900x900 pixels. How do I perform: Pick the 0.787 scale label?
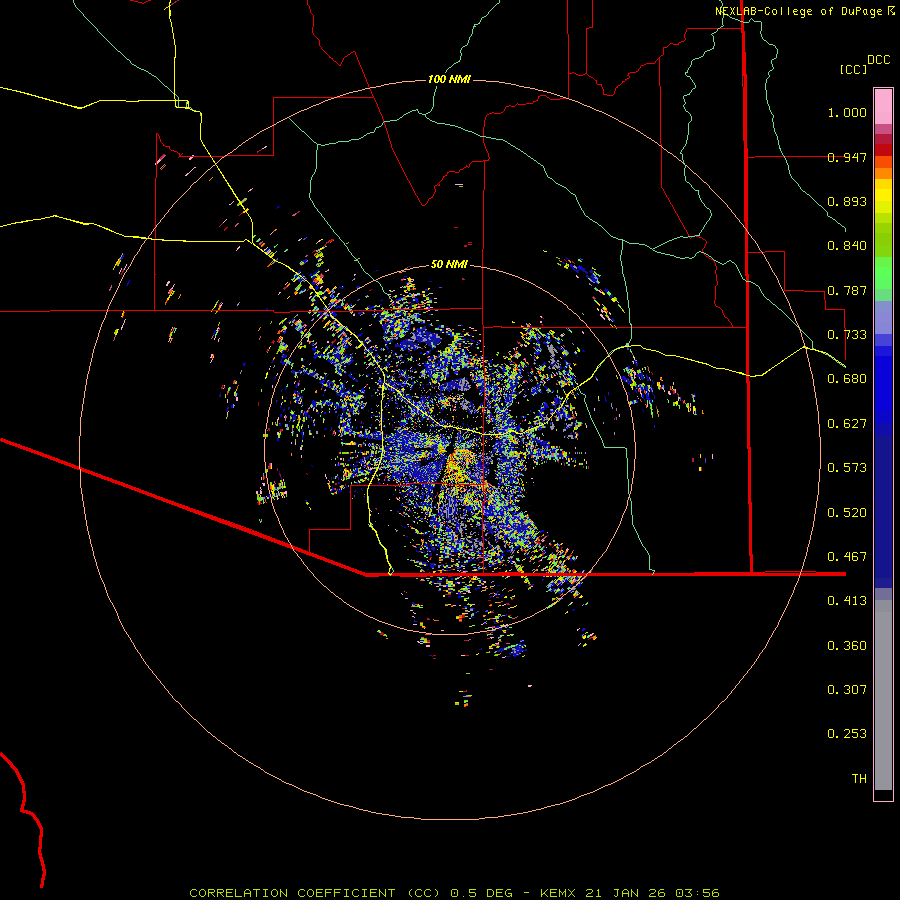(x=847, y=290)
